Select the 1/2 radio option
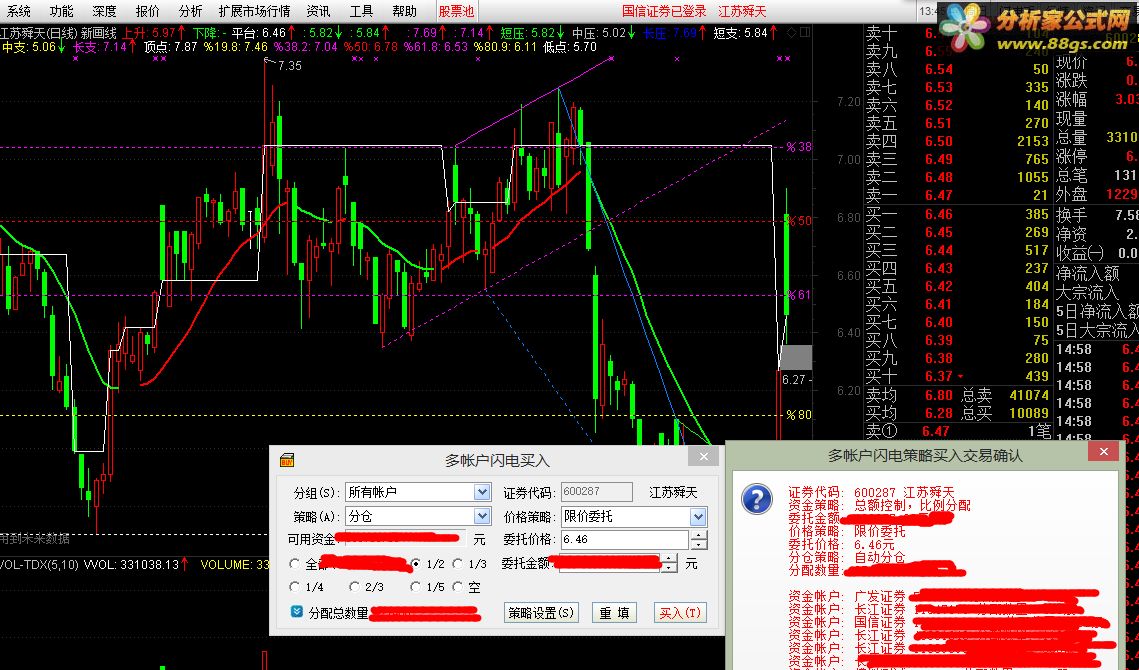 tap(416, 564)
